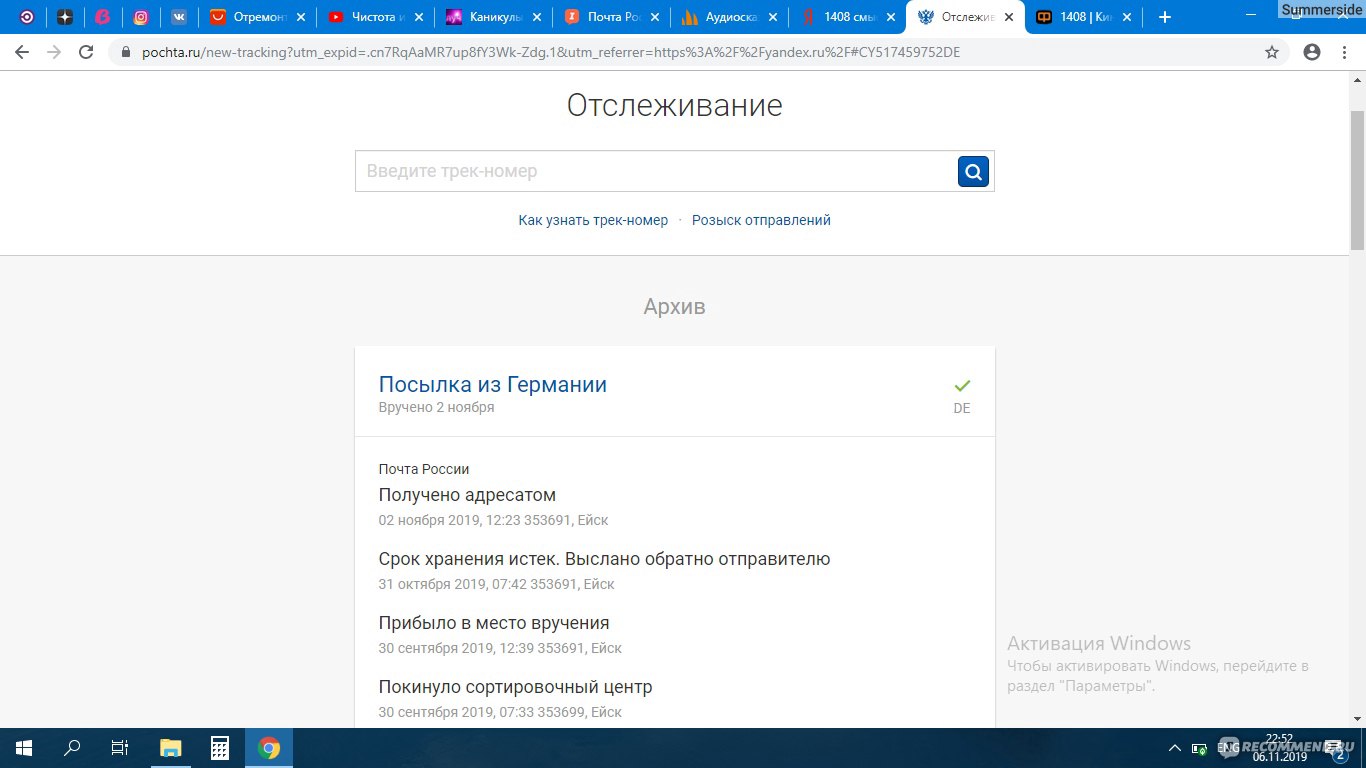Close the 'Отслеживание' active tab
1366x768 pixels.
tap(1010, 17)
